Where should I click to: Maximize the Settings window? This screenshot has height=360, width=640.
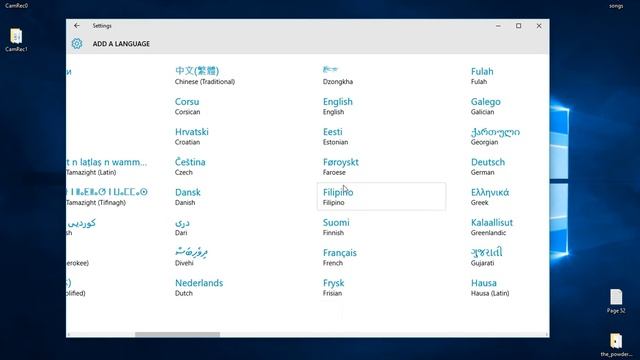point(518,26)
